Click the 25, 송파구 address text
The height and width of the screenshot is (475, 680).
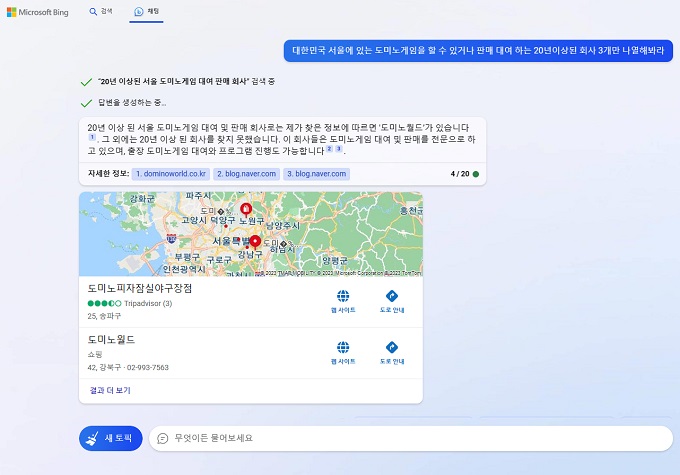coord(104,316)
